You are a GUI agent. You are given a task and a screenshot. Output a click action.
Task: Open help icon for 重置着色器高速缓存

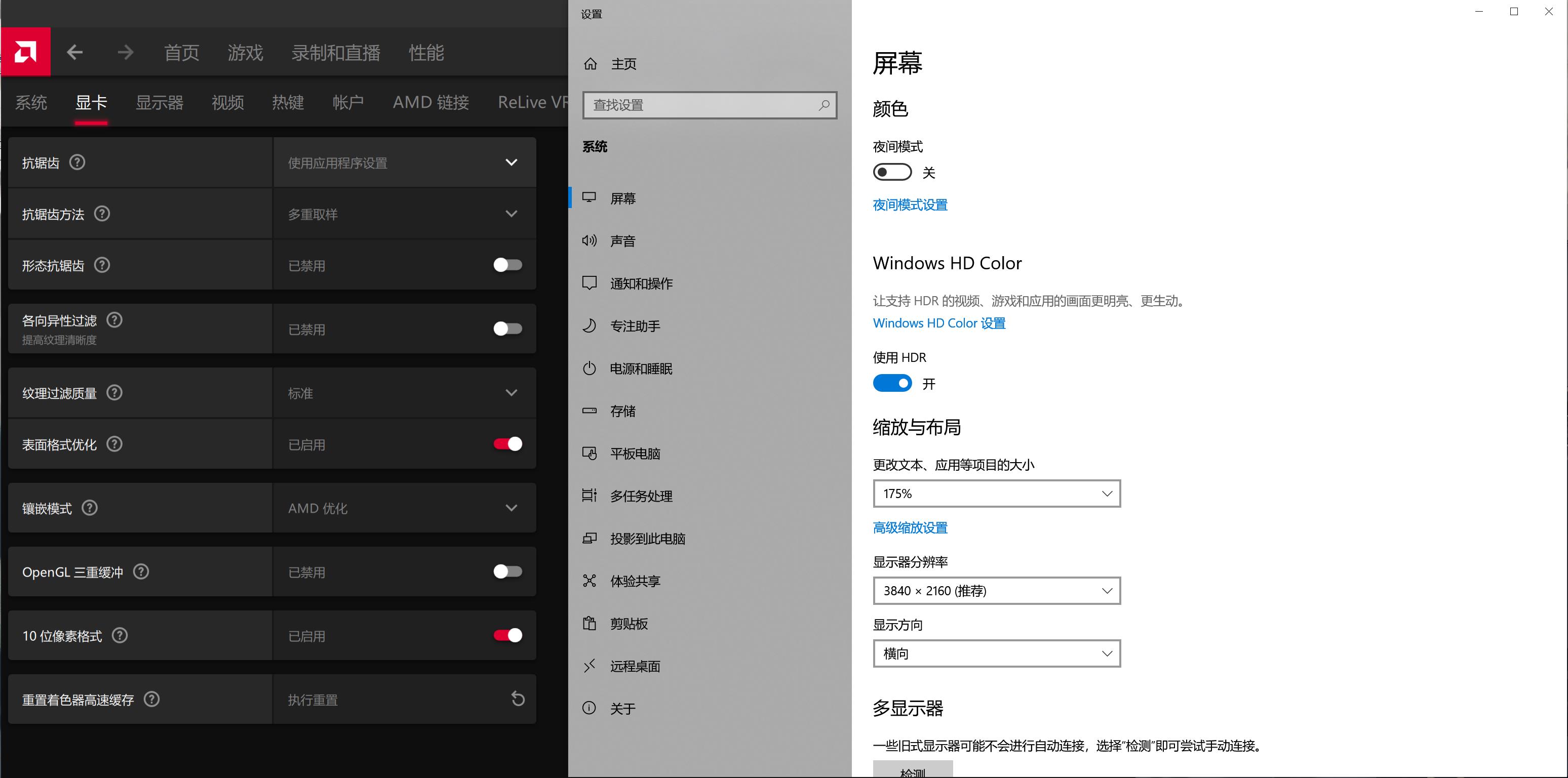pos(151,700)
